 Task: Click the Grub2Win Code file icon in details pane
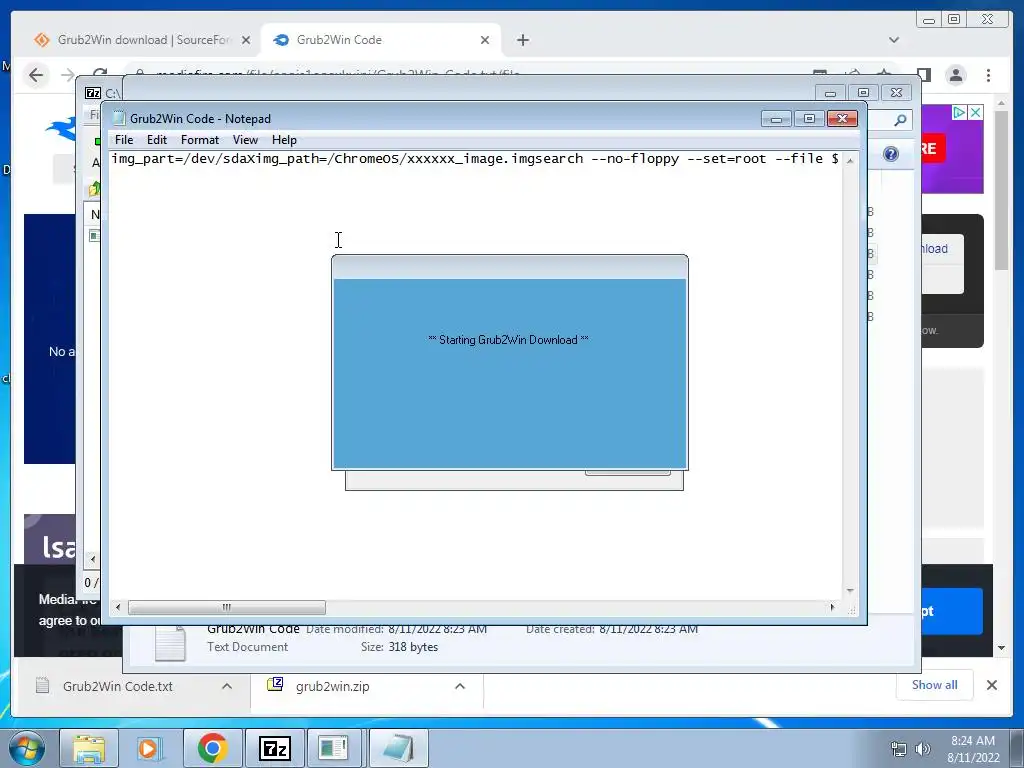coord(170,643)
